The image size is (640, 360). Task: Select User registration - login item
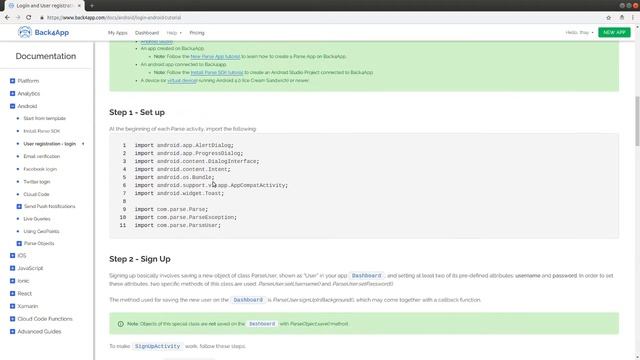tap(49, 144)
